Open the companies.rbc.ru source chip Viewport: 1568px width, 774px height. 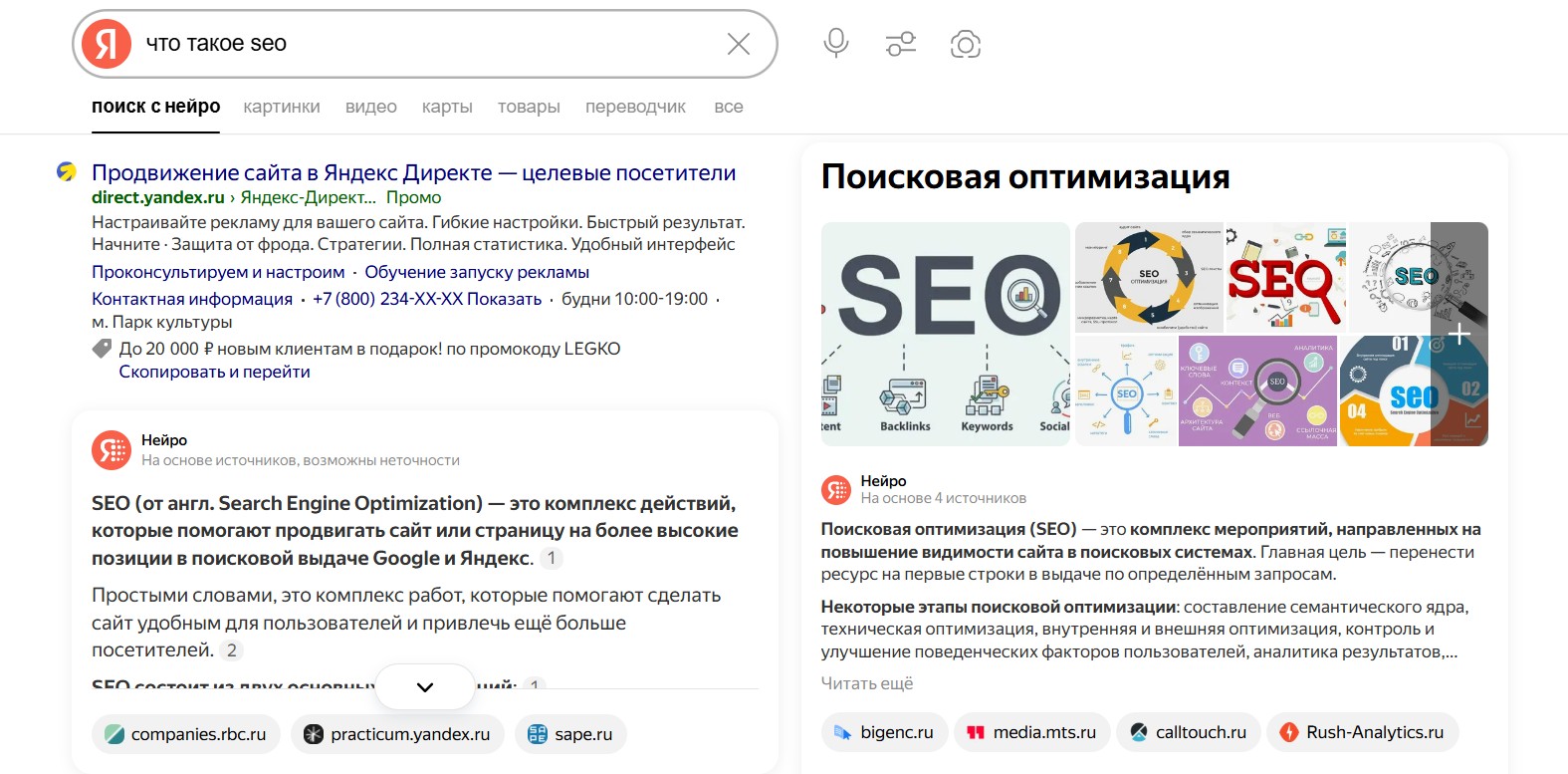(x=185, y=734)
